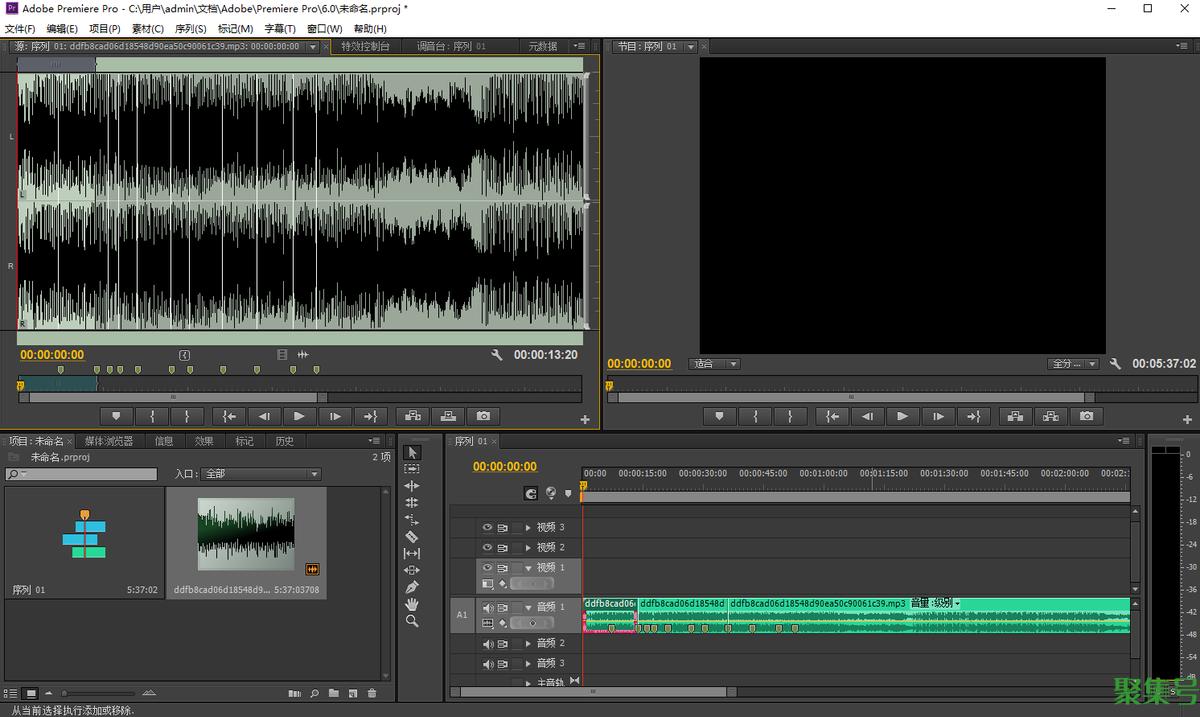Delete item using the project panel trash icon
This screenshot has height=717, width=1200.
coord(372,693)
